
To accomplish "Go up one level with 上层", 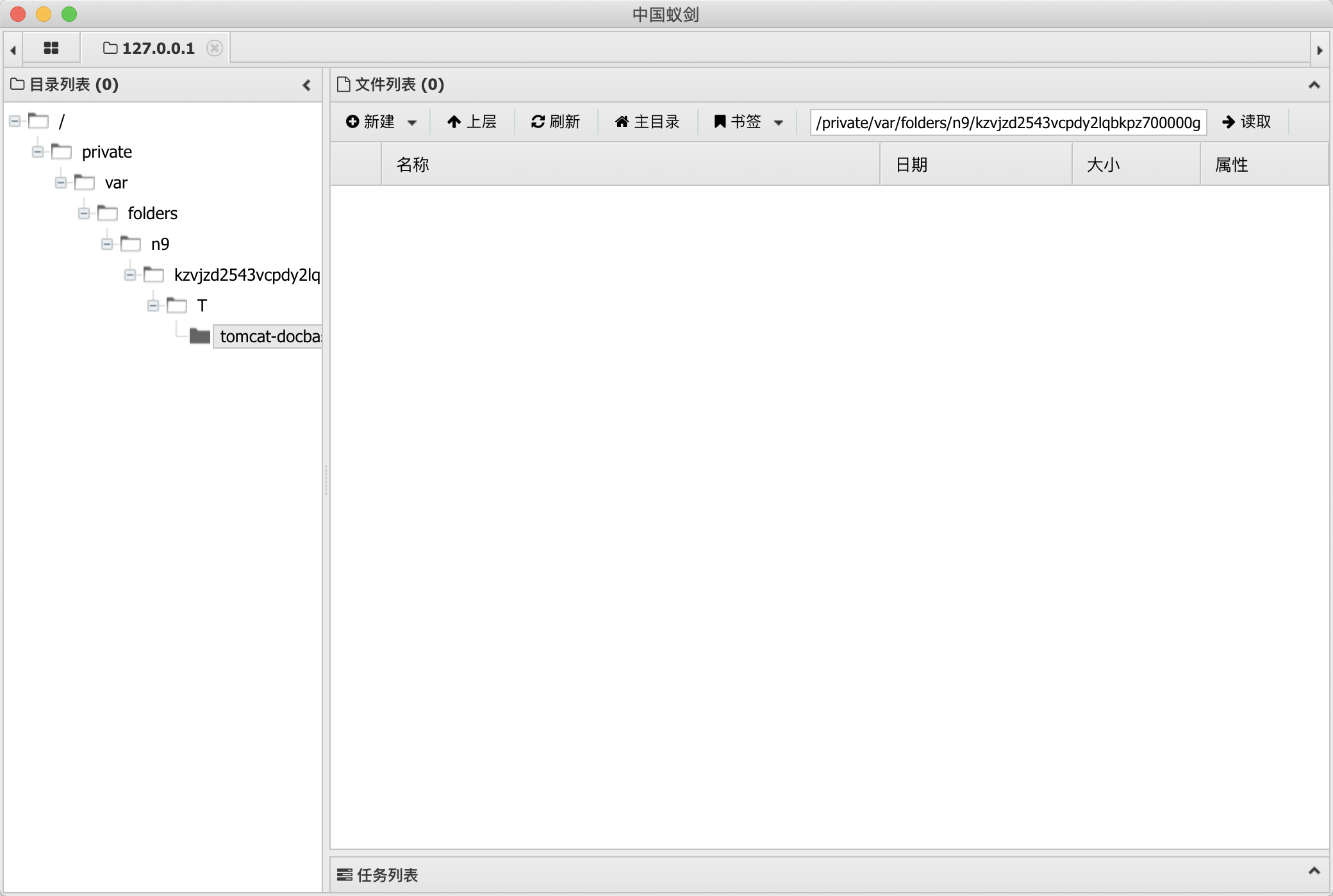I will click(472, 122).
